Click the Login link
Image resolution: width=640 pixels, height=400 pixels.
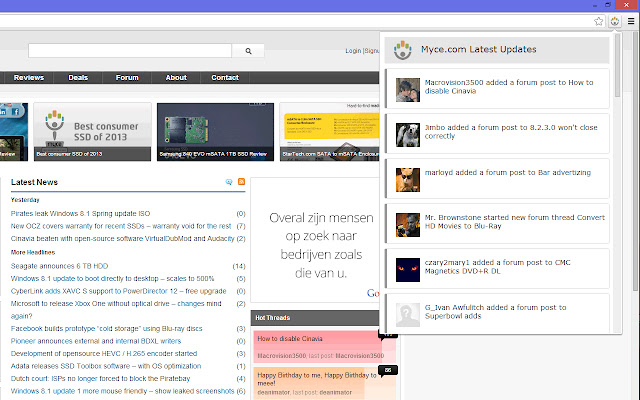tap(353, 51)
